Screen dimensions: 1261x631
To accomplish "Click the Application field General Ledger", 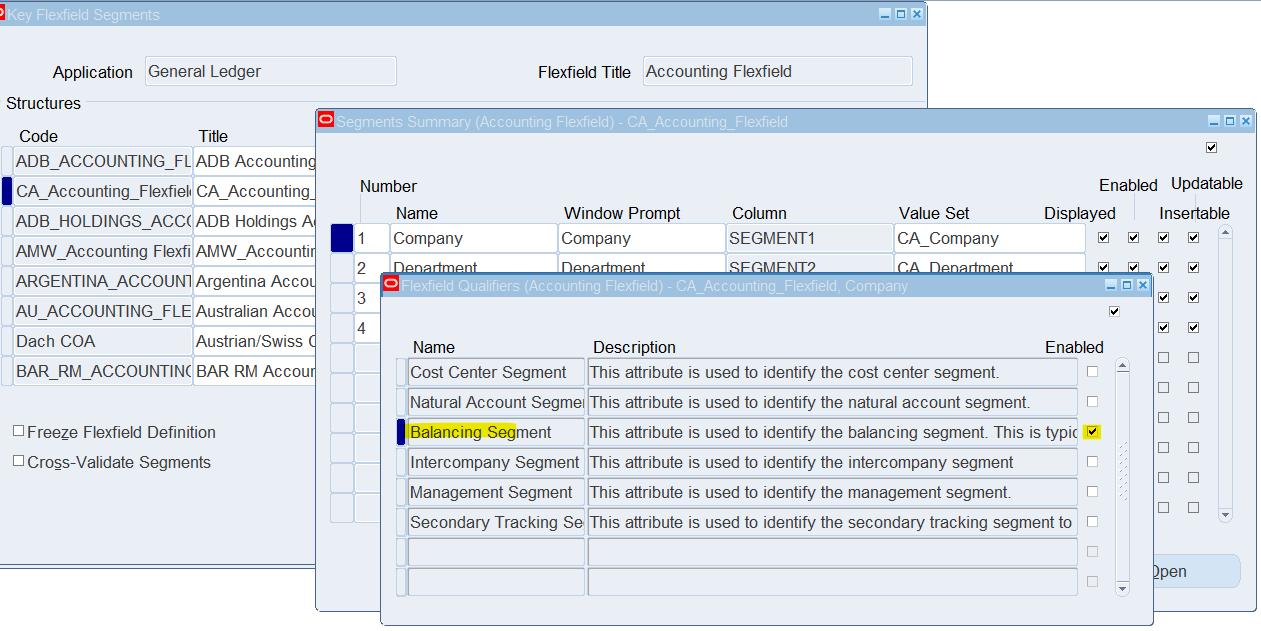I will click(x=270, y=71).
